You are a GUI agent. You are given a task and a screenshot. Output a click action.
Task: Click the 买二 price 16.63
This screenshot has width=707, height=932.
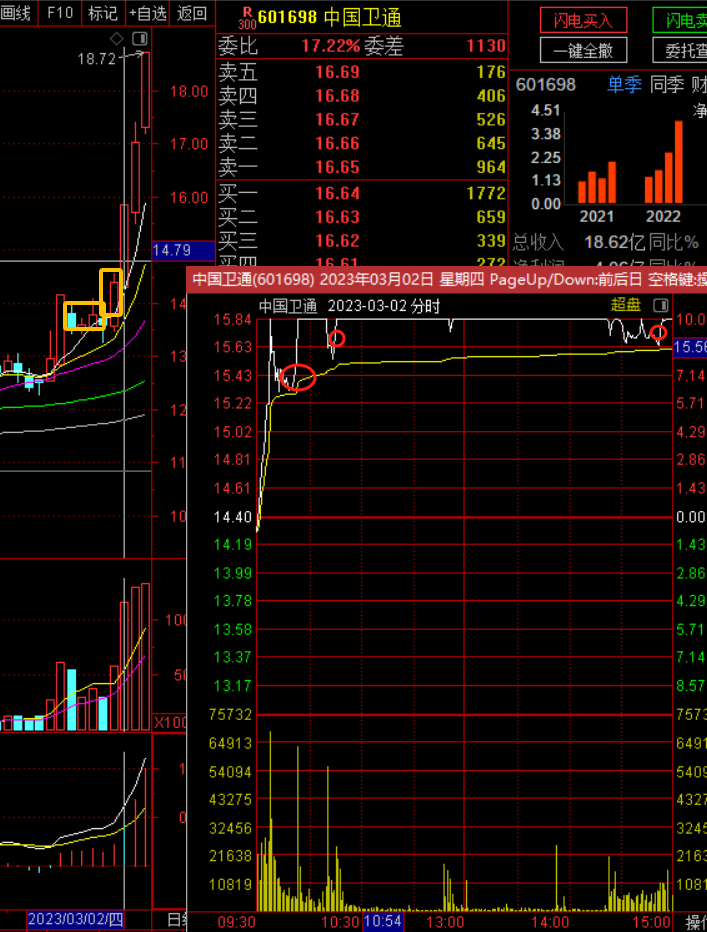337,217
